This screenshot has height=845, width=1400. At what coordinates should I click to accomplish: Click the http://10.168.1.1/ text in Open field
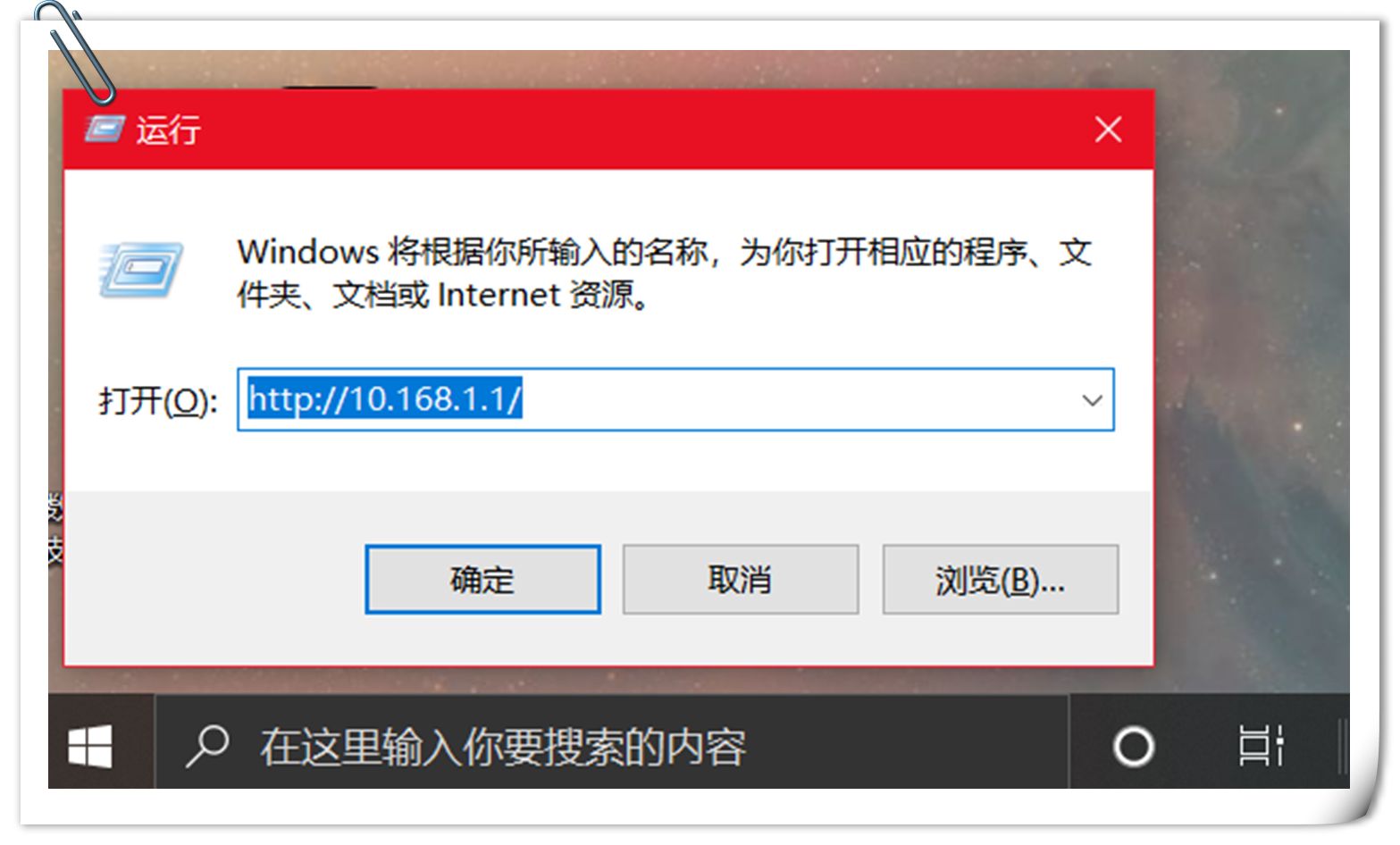(384, 398)
